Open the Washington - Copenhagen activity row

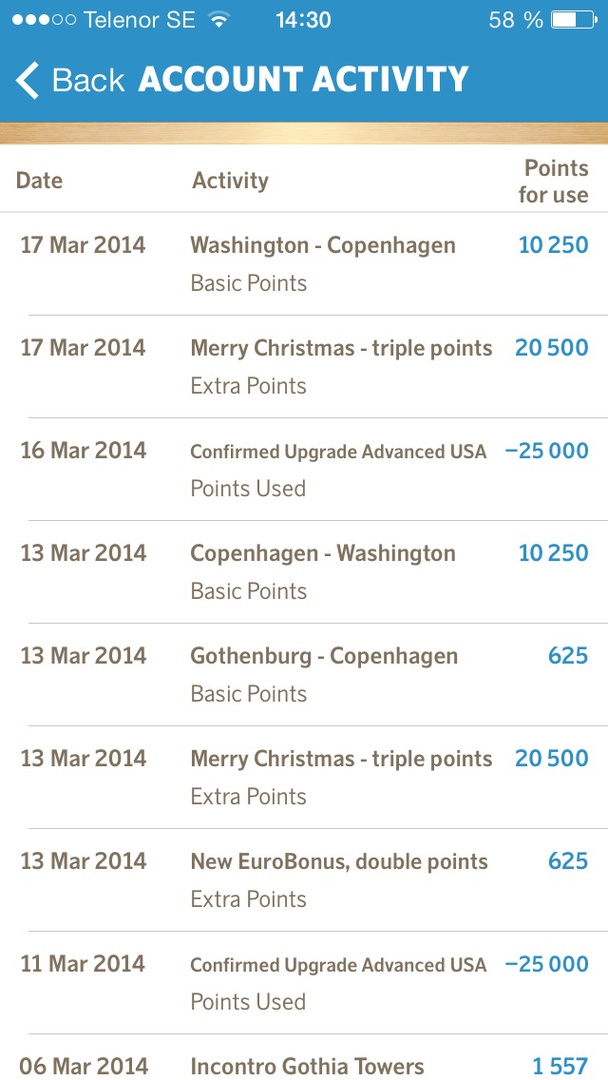coord(322,246)
